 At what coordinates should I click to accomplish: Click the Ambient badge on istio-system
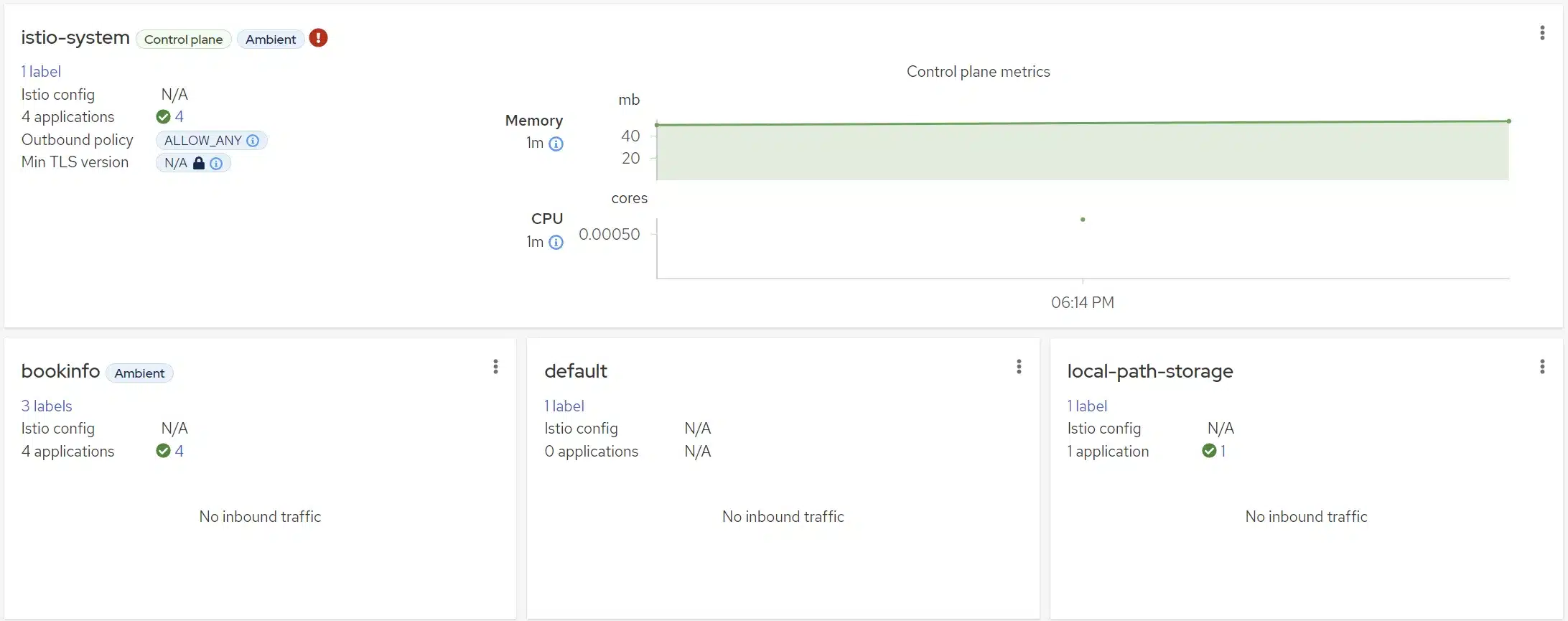click(x=271, y=39)
